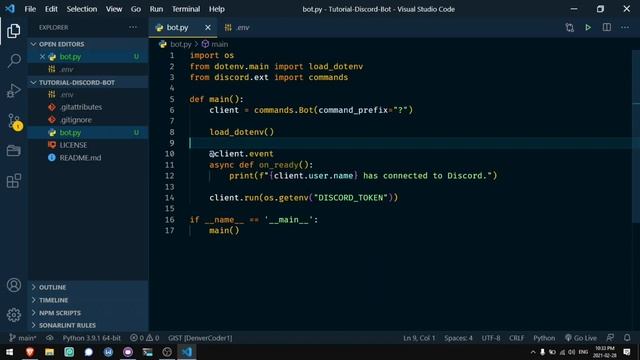Image resolution: width=640 pixels, height=360 pixels.
Task: Open the View menu
Action: 114,9
